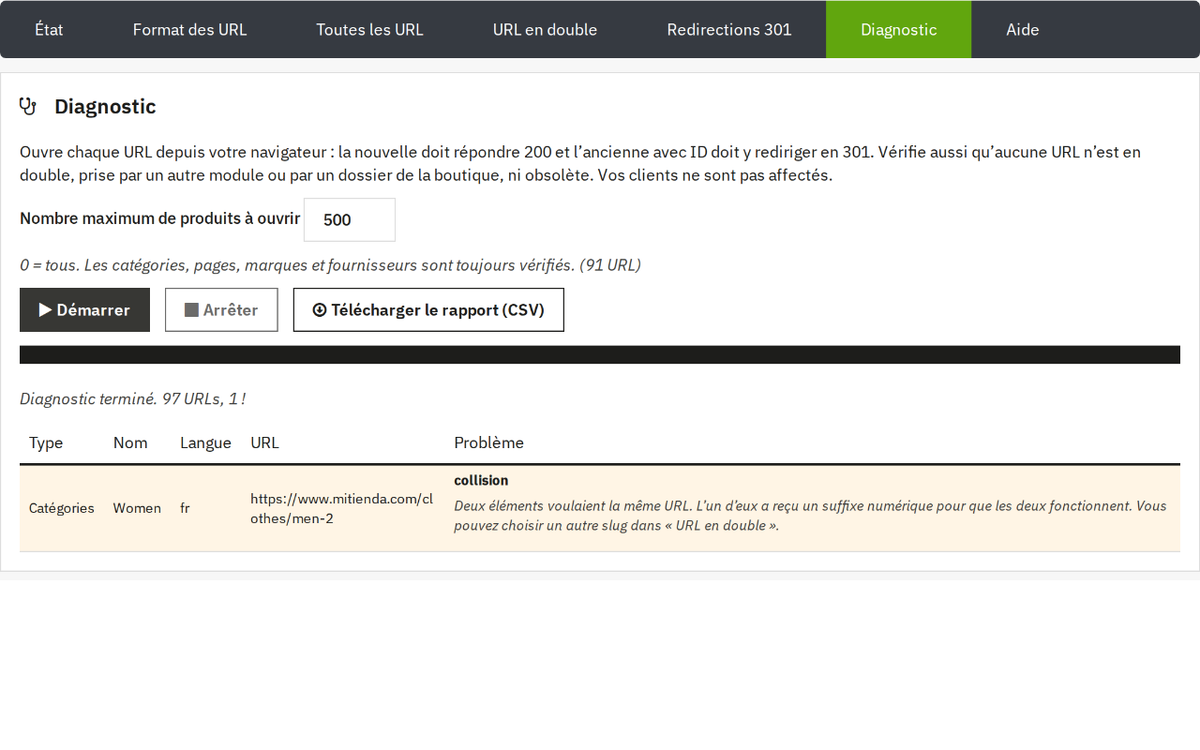Click the collision problem label
Image resolution: width=1200 pixels, height=750 pixels.
coord(481,480)
